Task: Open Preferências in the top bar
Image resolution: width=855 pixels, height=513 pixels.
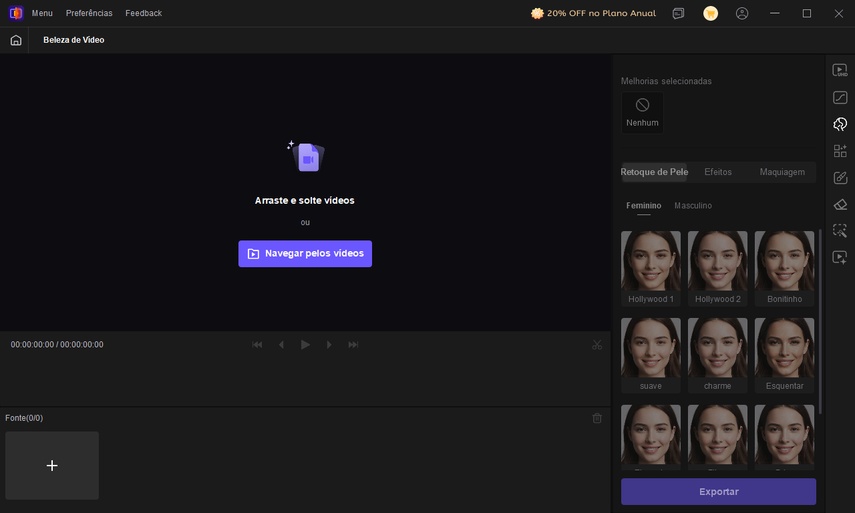Action: (89, 13)
